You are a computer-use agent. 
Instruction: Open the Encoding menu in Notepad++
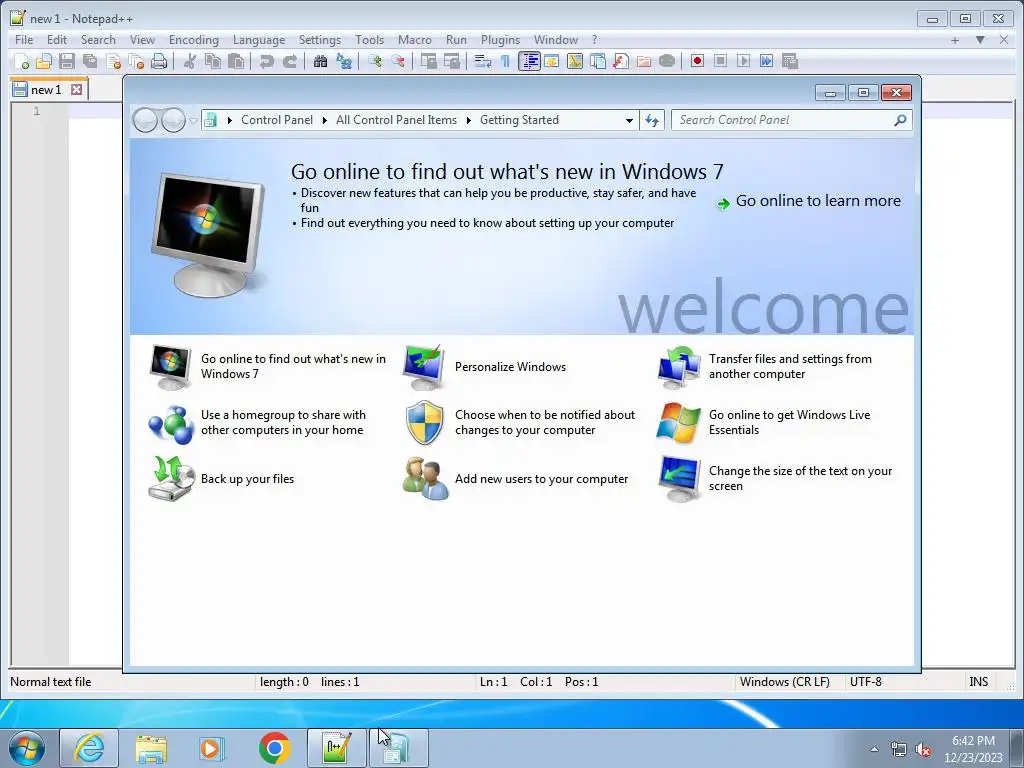coord(193,40)
